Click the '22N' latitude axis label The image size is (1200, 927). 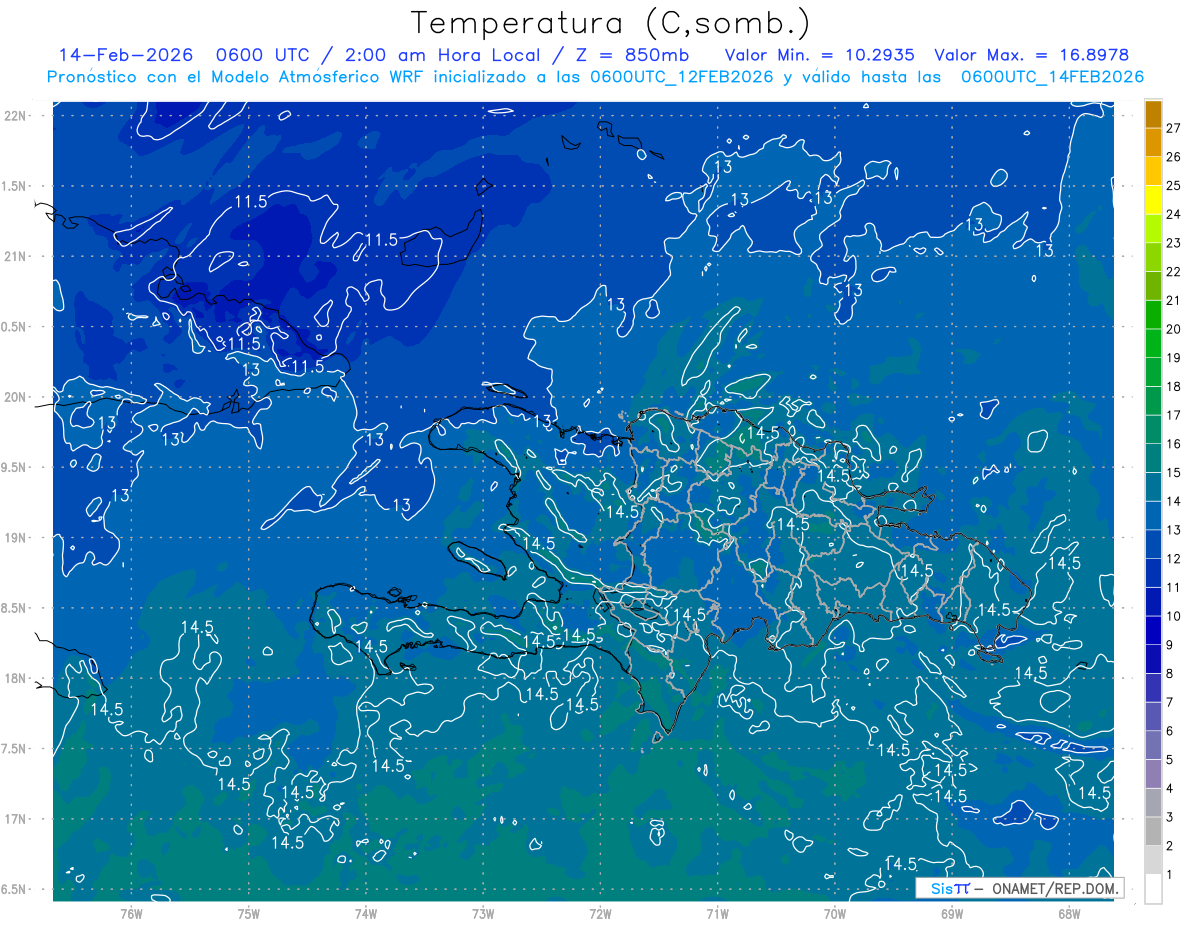point(15,116)
